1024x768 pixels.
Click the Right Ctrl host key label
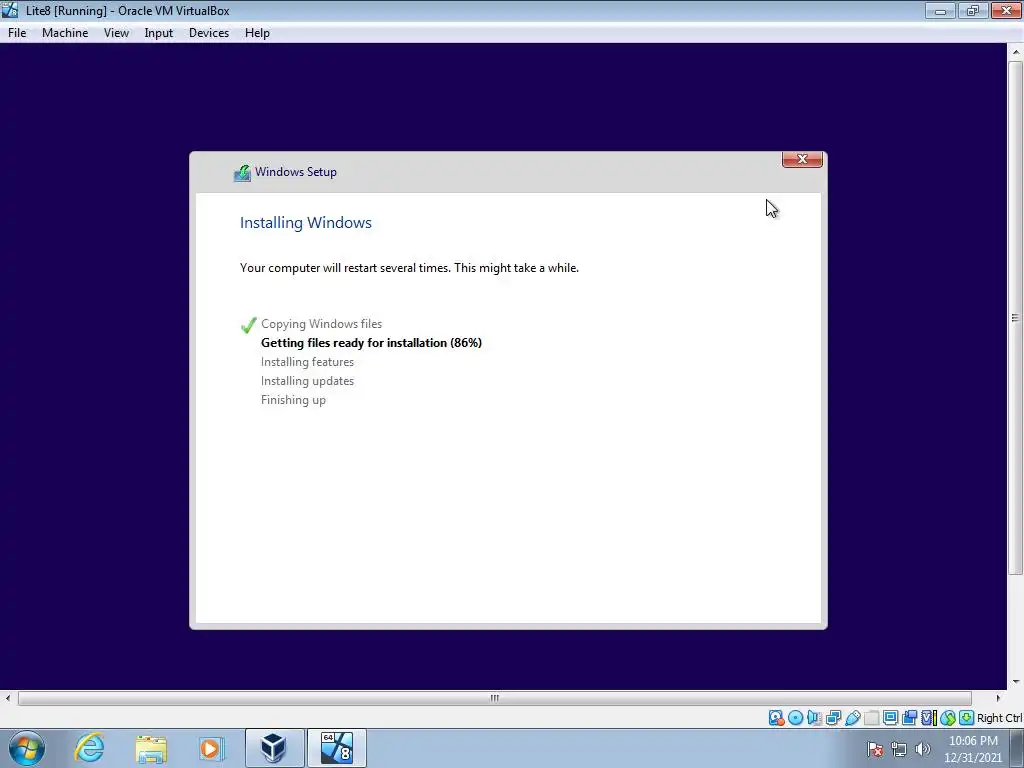999,718
